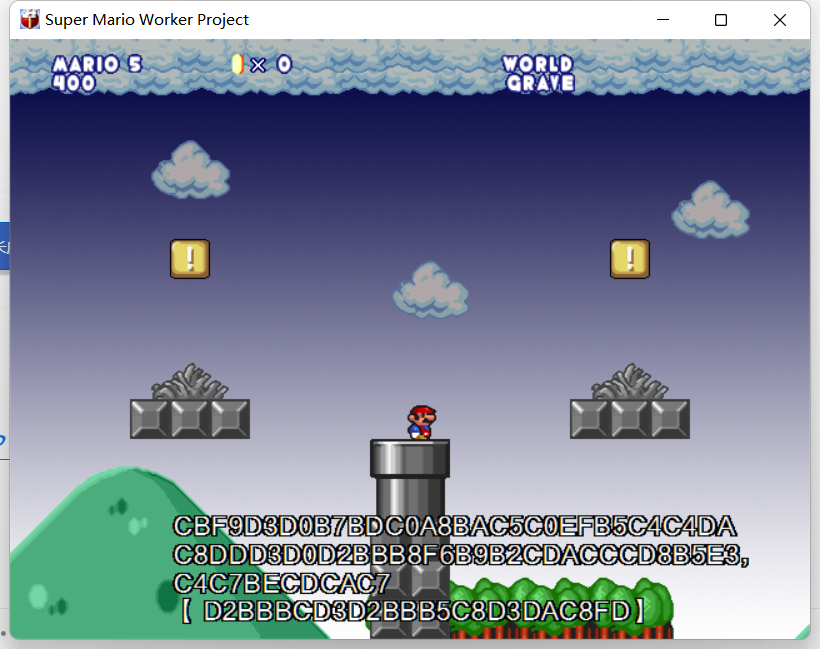Screen dimensions: 820x649
Task: Click the world name "GRAVE"
Action: tap(540, 83)
